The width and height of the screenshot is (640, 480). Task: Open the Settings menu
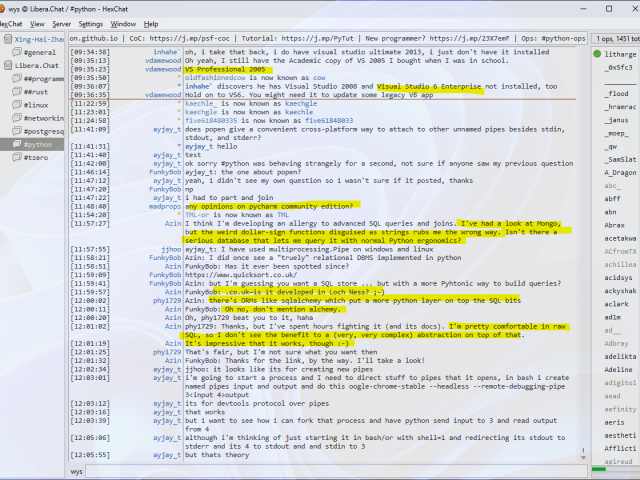(90, 23)
